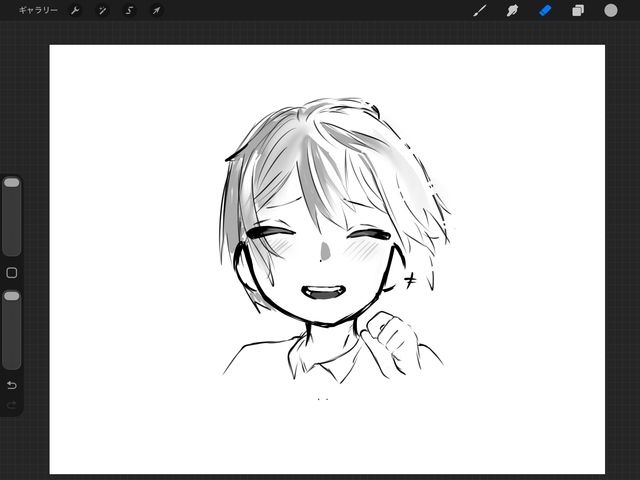Undo the last stroke
Image resolution: width=640 pixels, height=480 pixels.
(x=11, y=385)
